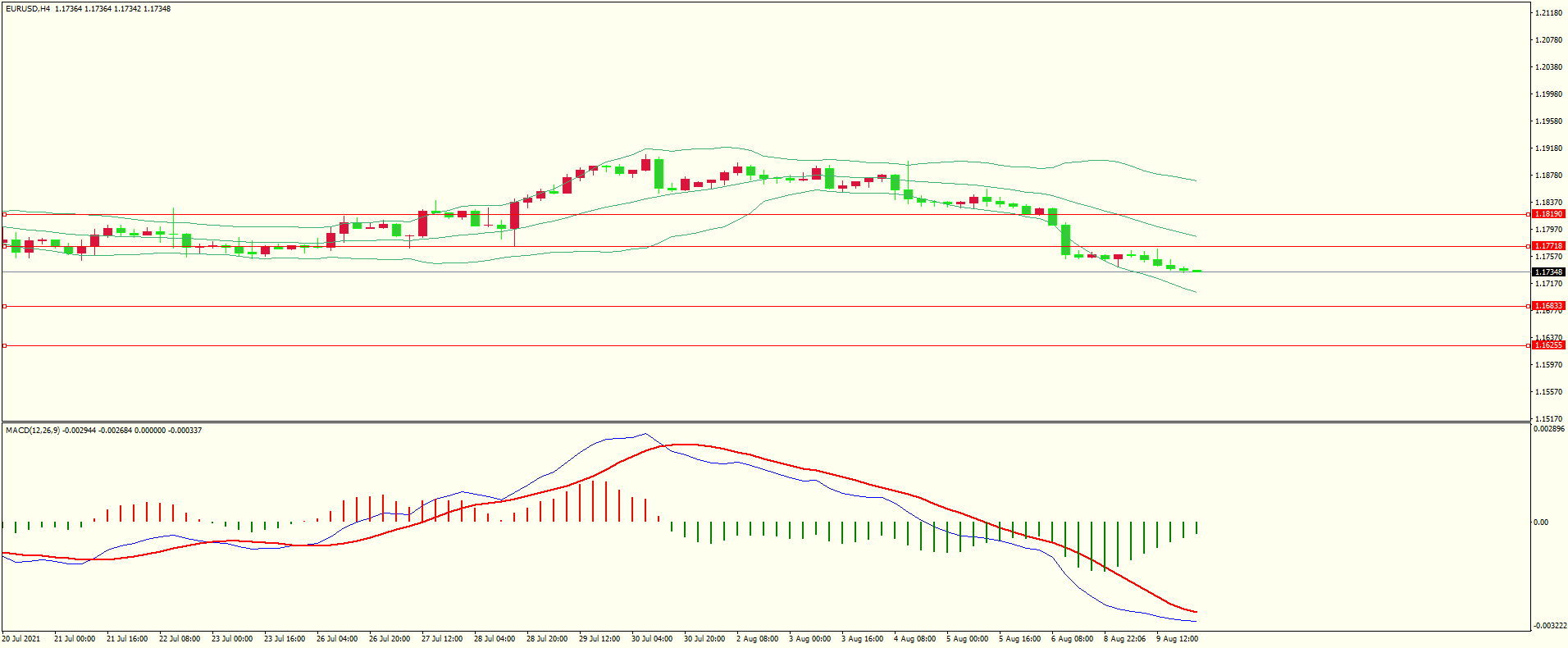This screenshot has width=1568, height=648.
Task: Click the 3 Aug 00:00 time label
Action: click(809, 639)
